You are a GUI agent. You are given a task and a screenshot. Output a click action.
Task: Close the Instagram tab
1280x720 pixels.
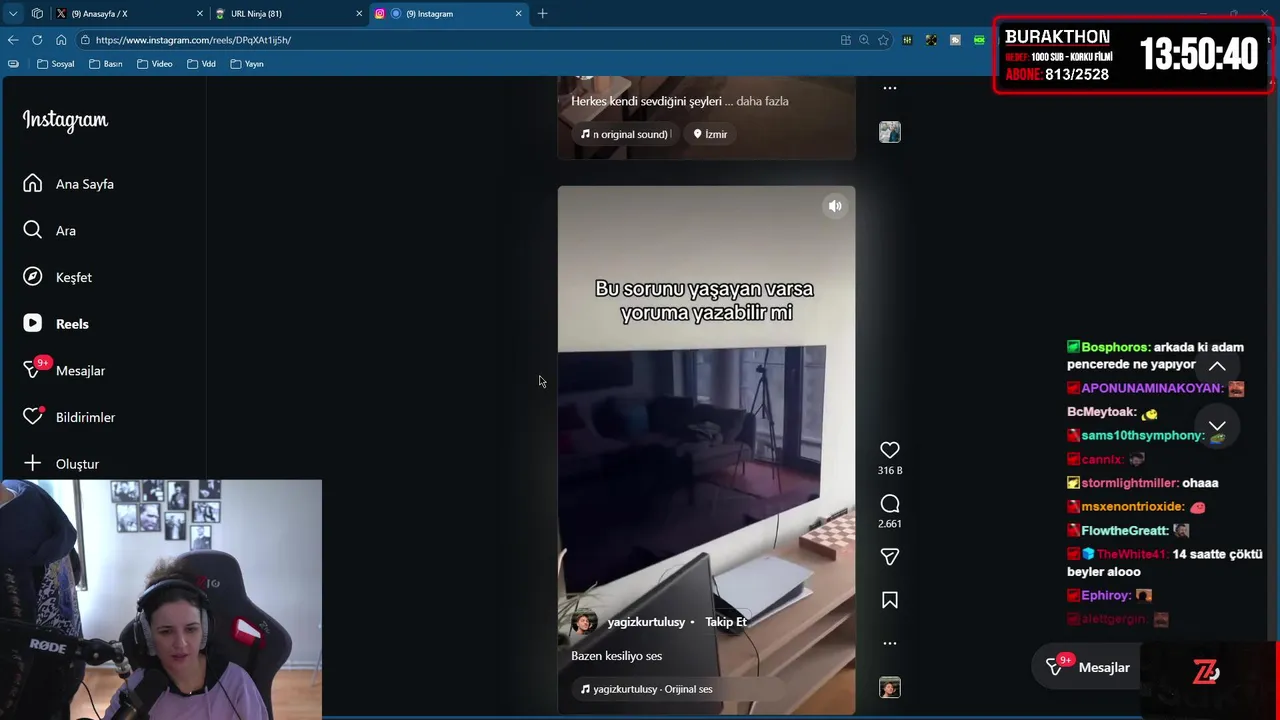[519, 14]
